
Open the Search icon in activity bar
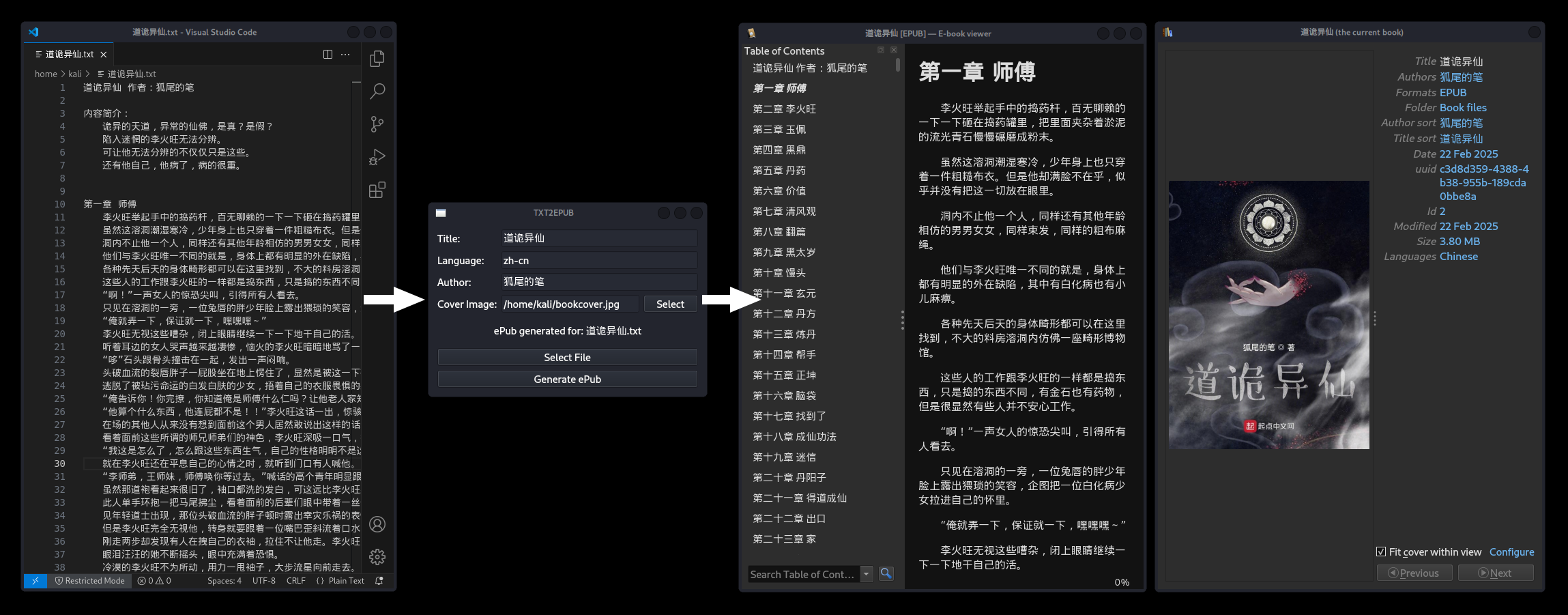(x=377, y=91)
